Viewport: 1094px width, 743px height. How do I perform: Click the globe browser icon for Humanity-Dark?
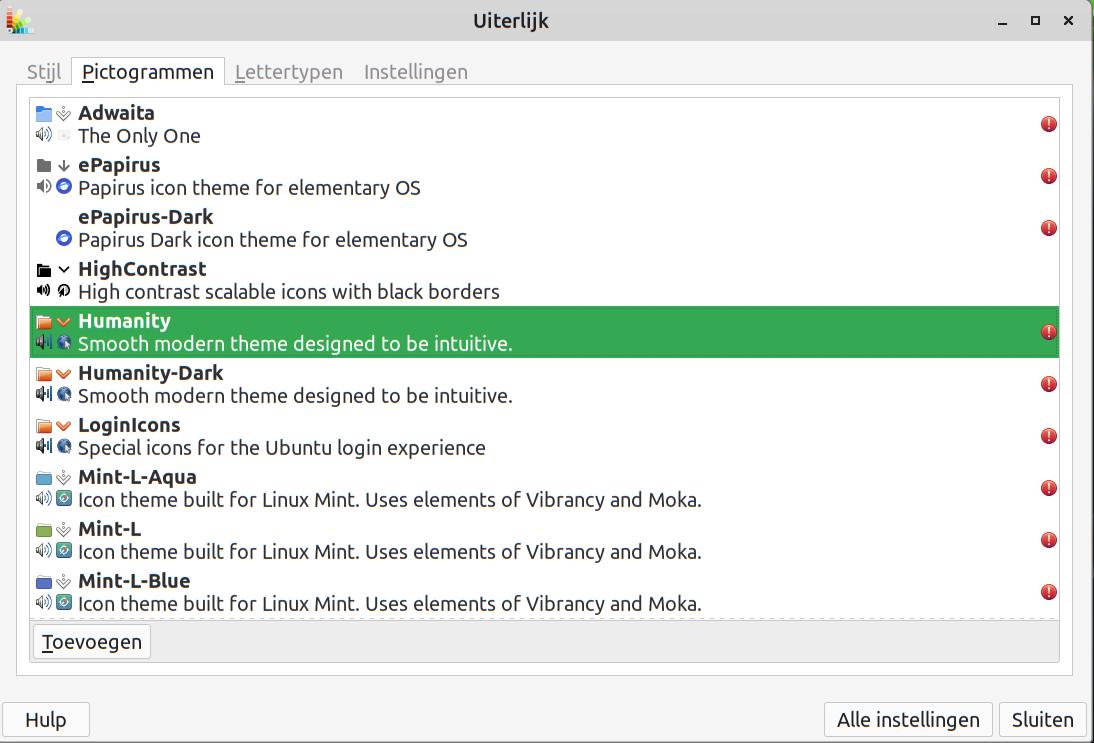[63, 394]
